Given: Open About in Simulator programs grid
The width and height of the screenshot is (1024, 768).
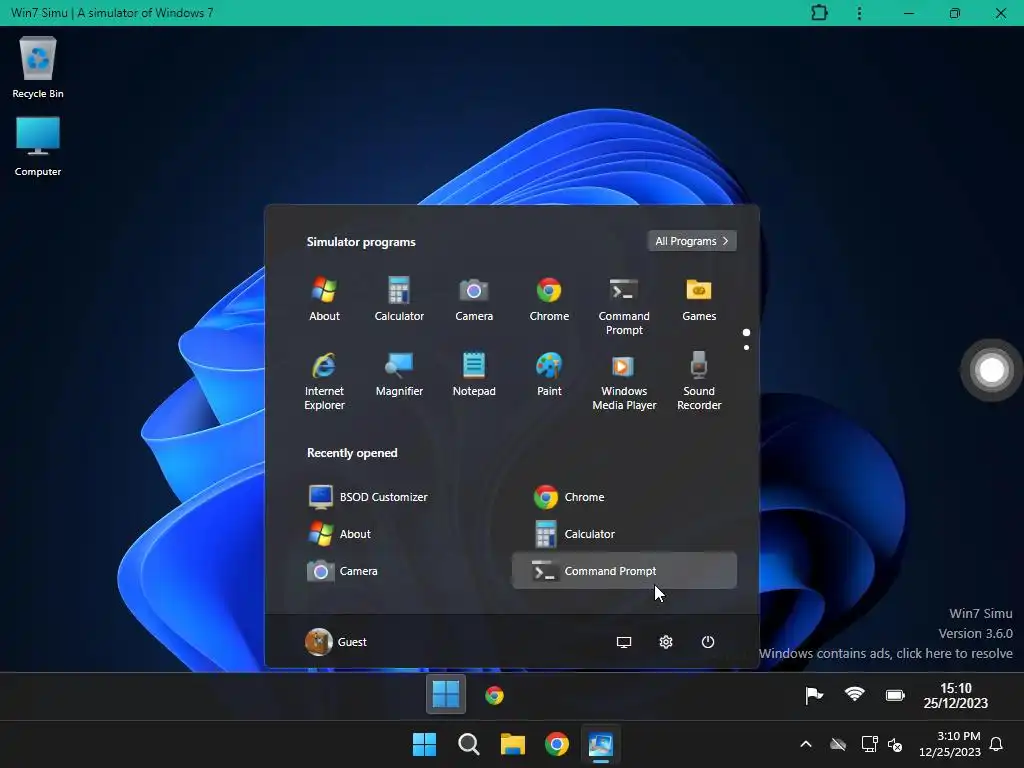Looking at the screenshot, I should [x=324, y=299].
